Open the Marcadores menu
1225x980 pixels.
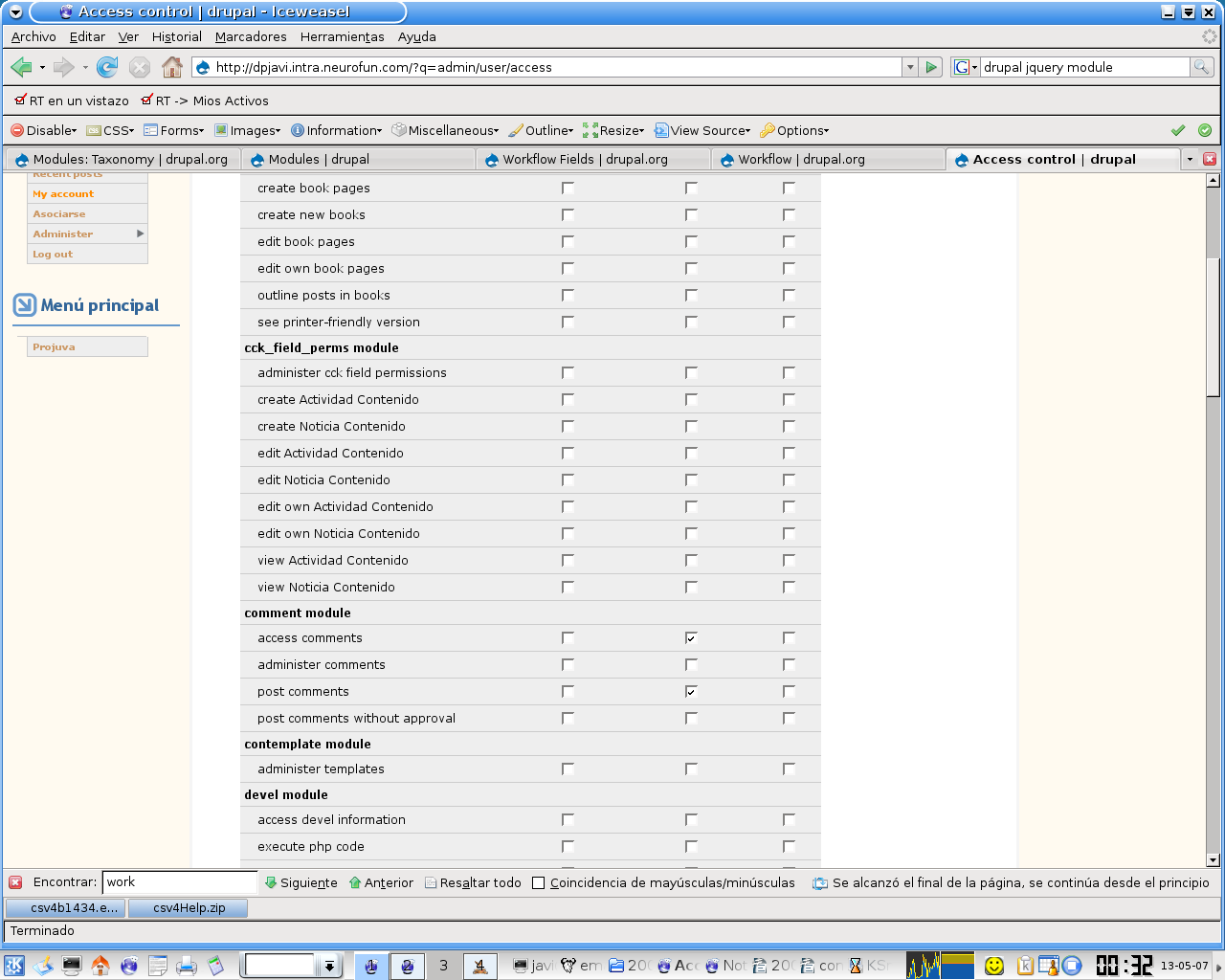click(251, 36)
